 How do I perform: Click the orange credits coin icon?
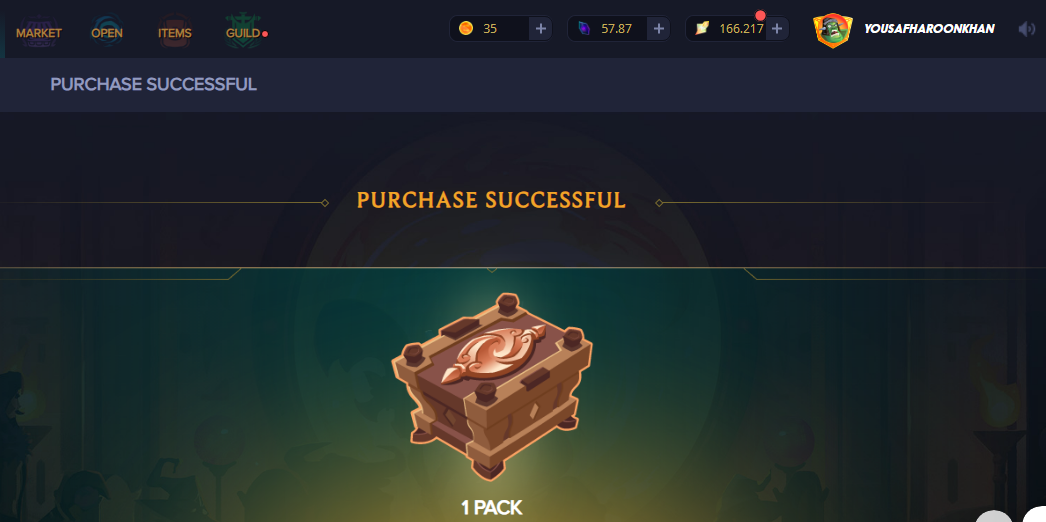click(x=466, y=29)
